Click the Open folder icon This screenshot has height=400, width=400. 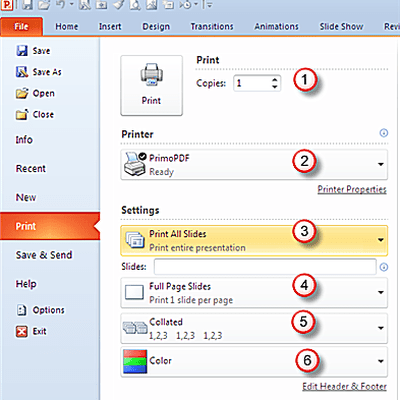(x=22, y=93)
